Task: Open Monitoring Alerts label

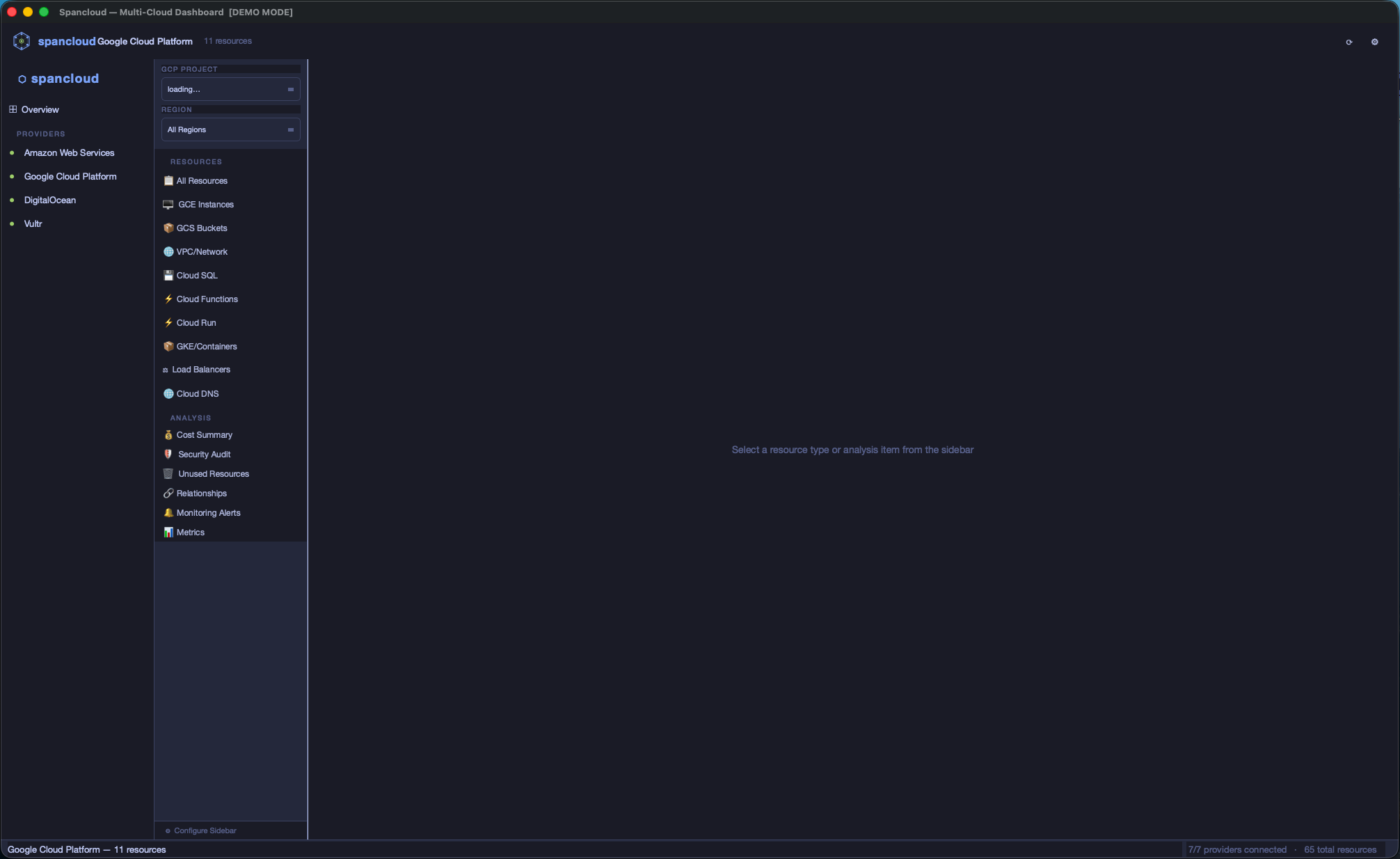Action: (209, 513)
